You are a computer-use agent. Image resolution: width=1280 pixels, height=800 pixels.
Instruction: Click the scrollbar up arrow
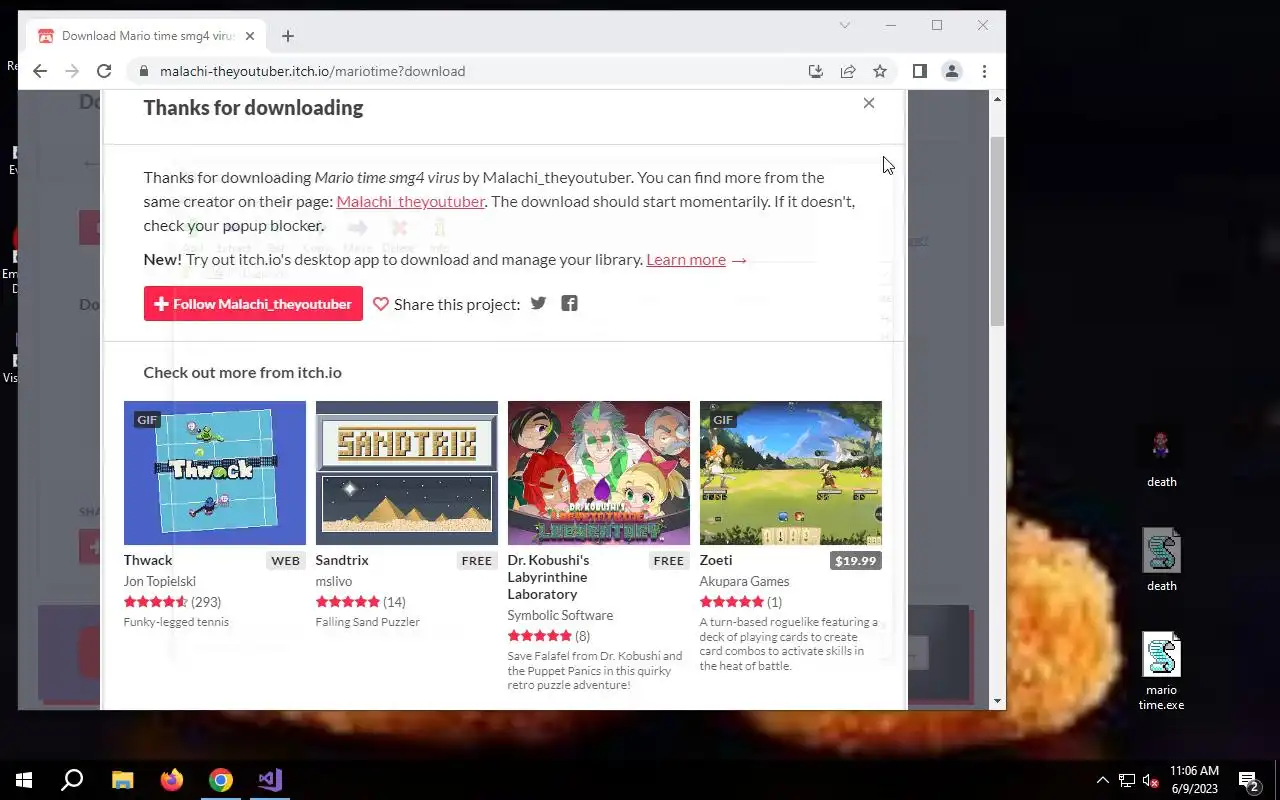(x=997, y=99)
